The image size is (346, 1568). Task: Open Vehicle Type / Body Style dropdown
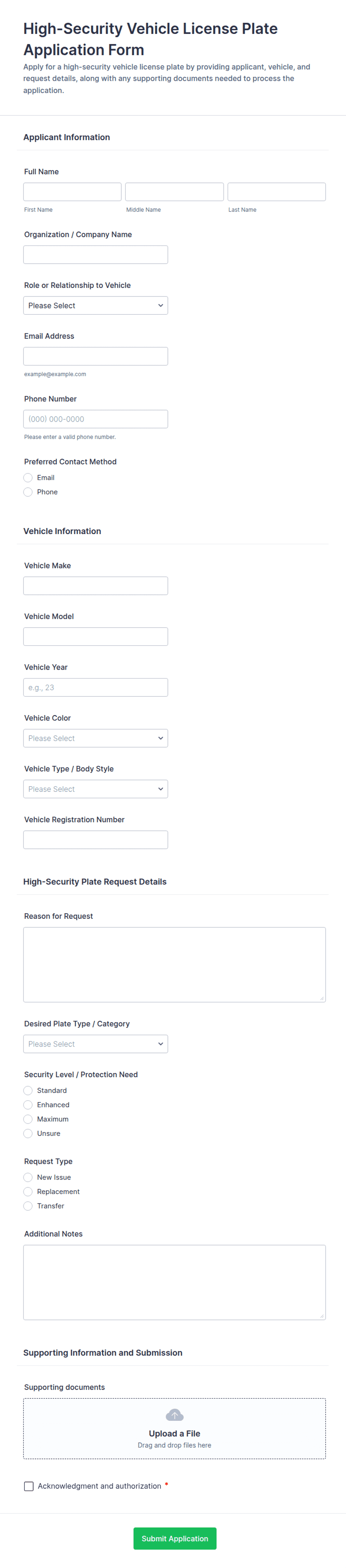coord(96,789)
